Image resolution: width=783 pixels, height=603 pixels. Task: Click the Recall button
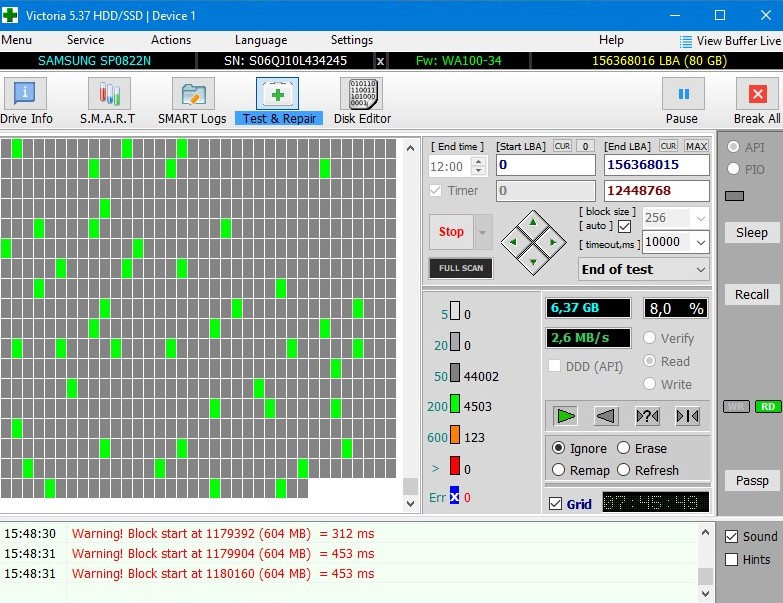click(751, 294)
